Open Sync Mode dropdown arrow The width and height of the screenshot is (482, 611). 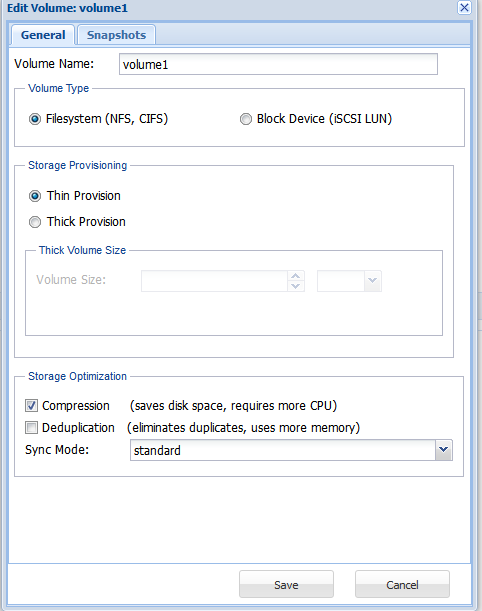coord(443,450)
